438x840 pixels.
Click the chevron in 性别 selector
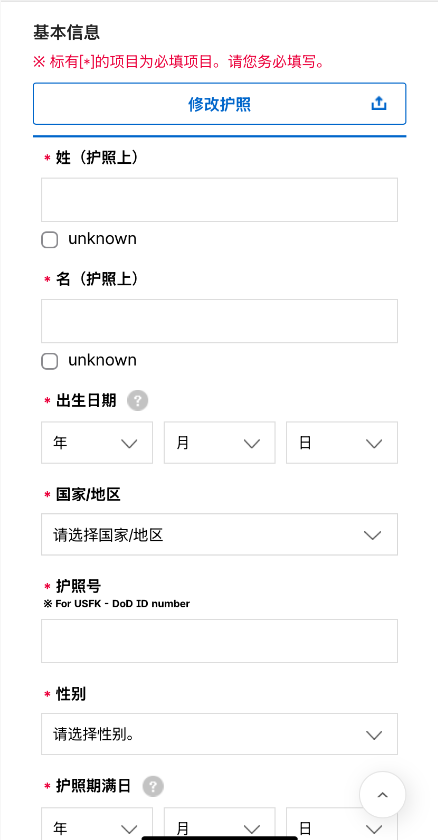[373, 734]
